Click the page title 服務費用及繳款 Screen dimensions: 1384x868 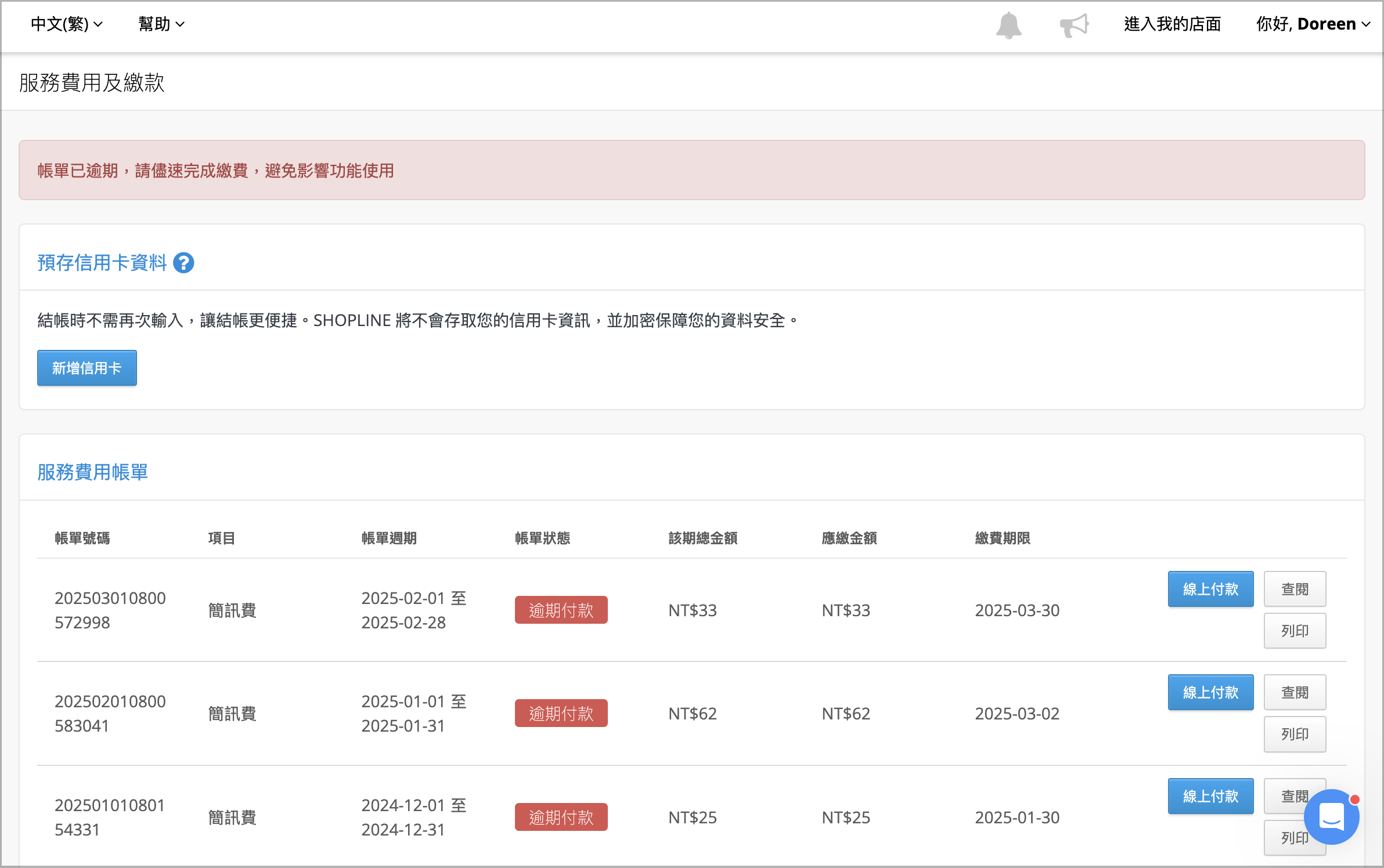point(92,82)
